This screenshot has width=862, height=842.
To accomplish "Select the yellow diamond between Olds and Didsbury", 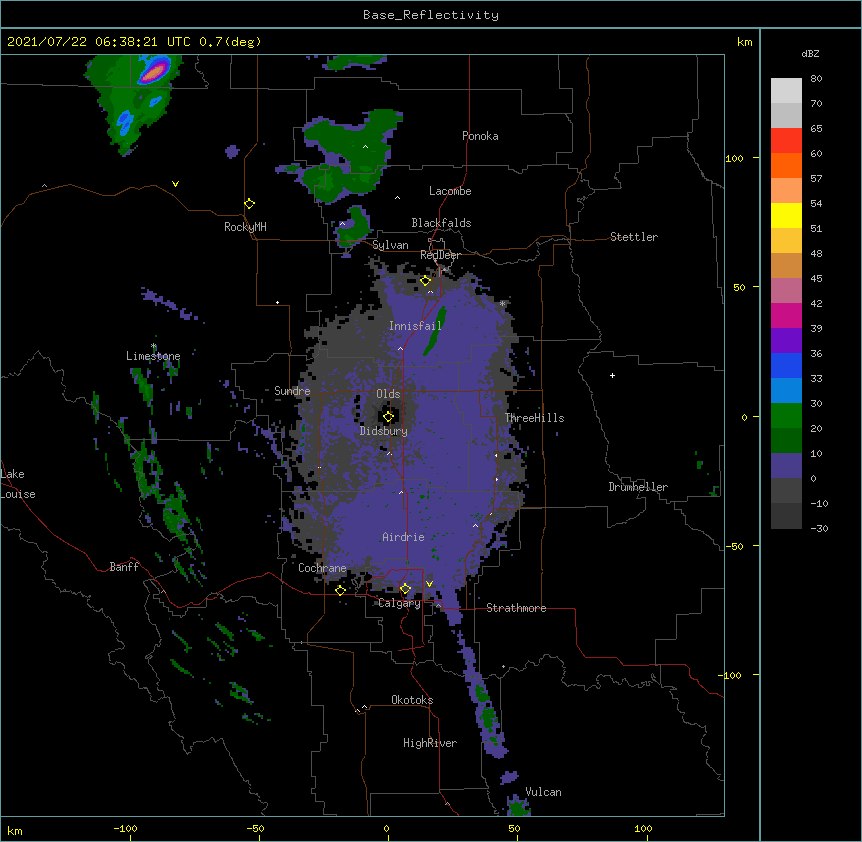I will point(389,417).
